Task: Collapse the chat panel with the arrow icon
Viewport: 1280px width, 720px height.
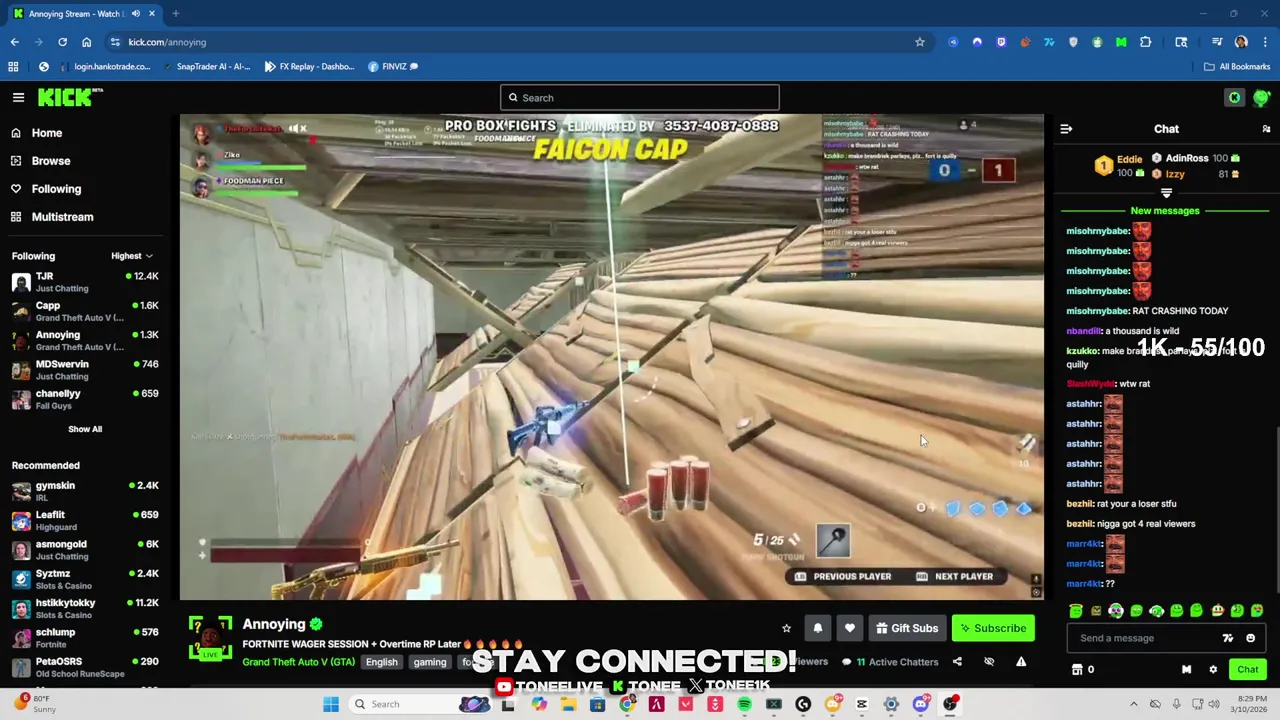Action: (1066, 129)
